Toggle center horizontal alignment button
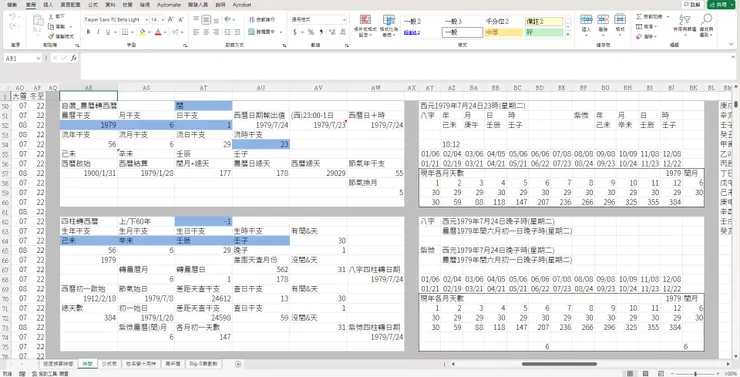The image size is (740, 377). 206,32
